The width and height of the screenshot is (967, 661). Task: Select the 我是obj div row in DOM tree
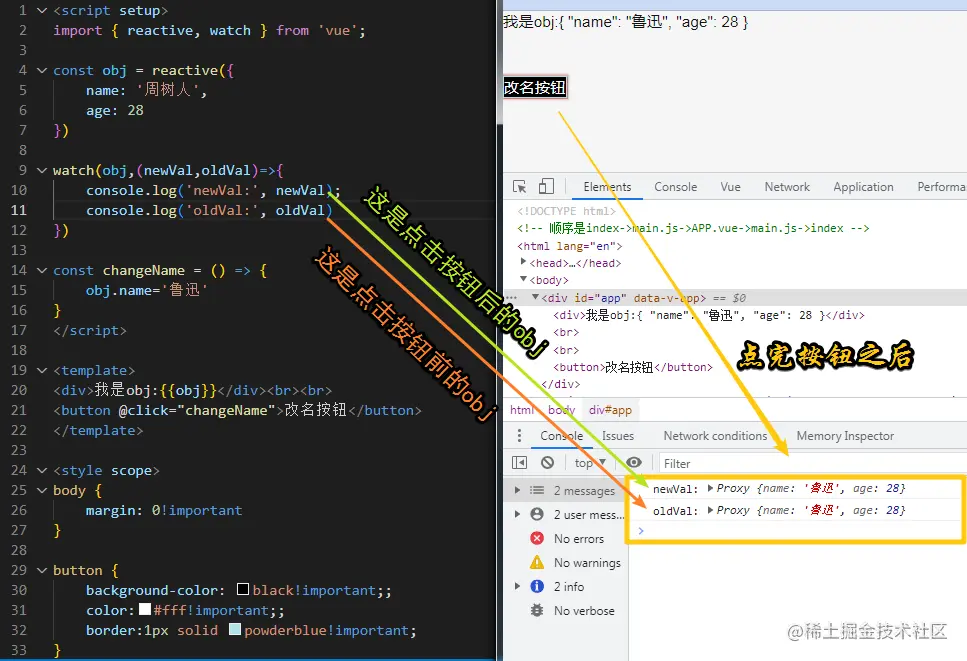click(709, 316)
